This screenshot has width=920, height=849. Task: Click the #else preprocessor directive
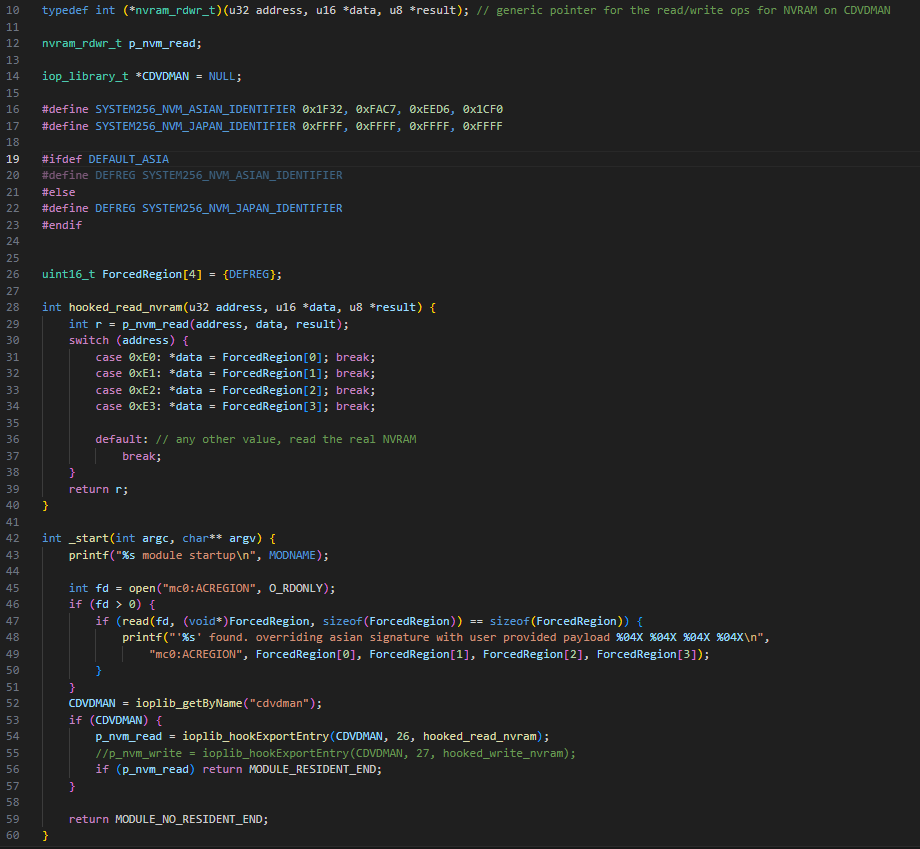tap(59, 192)
